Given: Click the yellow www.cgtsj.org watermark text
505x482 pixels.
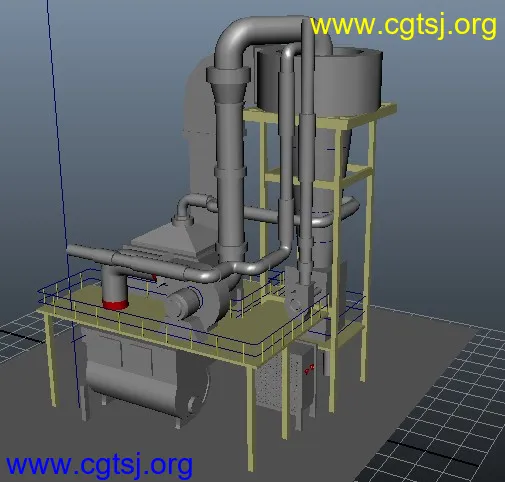Looking at the screenshot, I should click(x=403, y=27).
